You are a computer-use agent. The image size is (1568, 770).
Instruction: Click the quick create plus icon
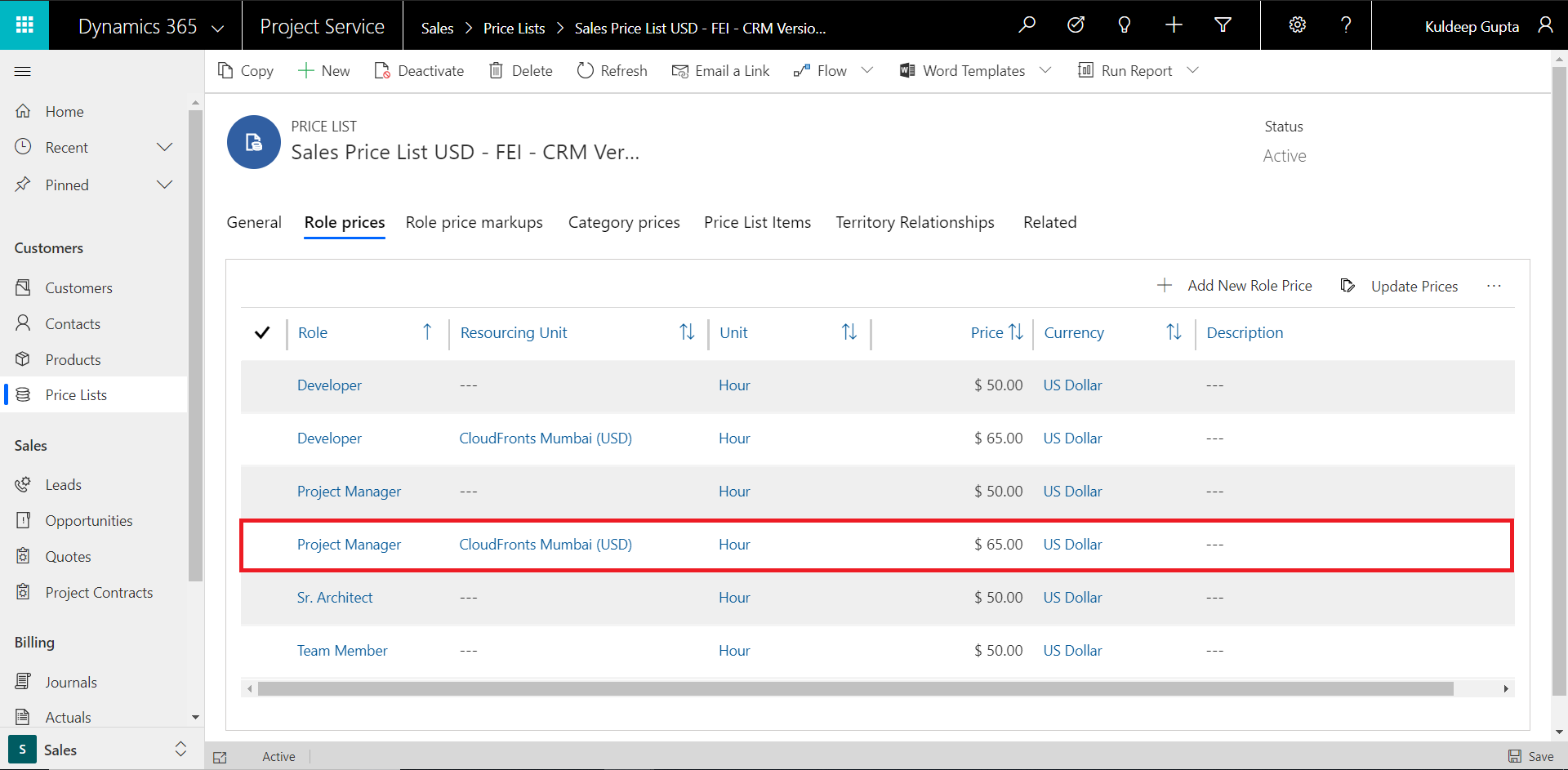click(1174, 25)
